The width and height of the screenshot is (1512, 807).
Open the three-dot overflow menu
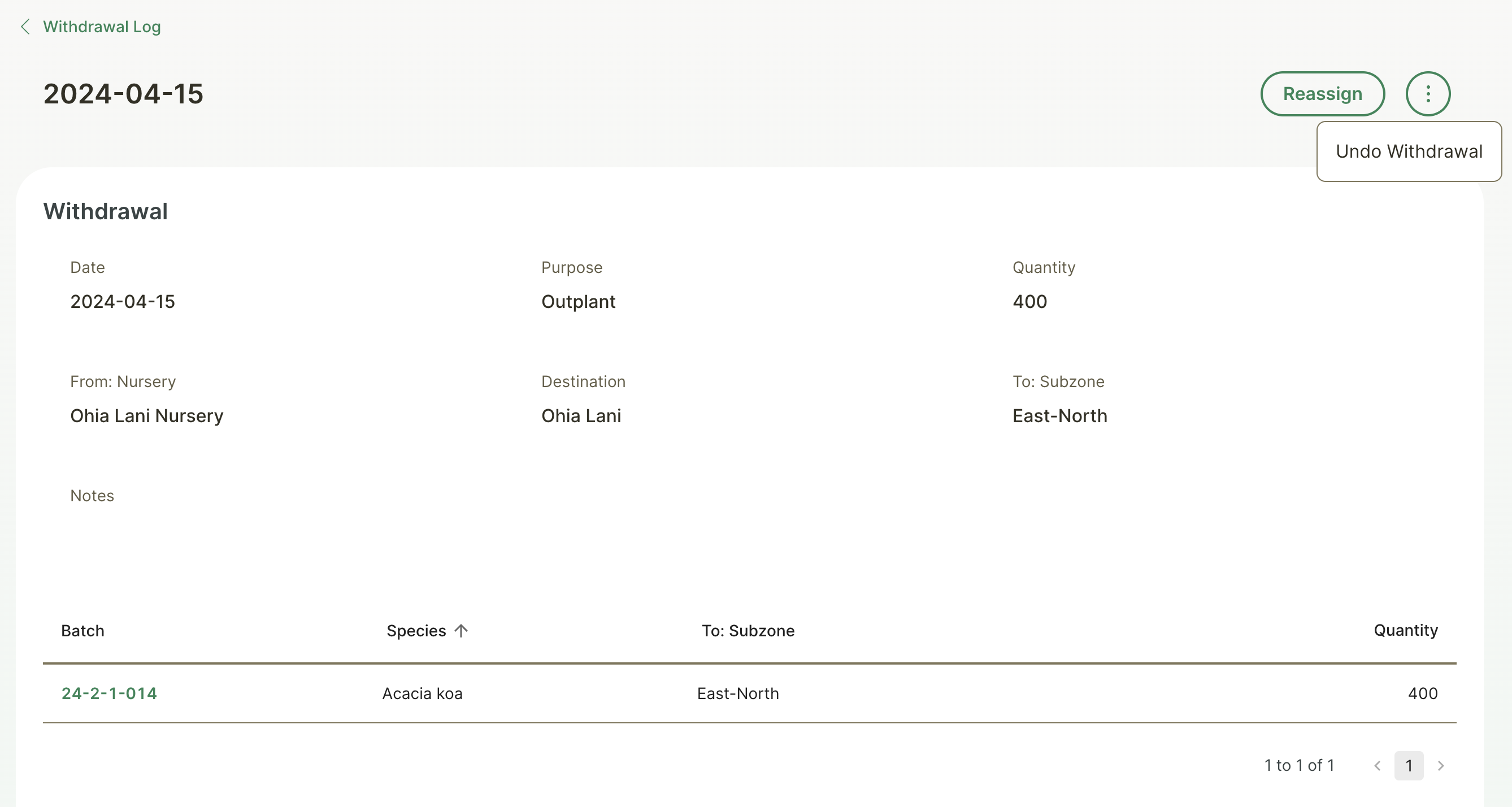pyautogui.click(x=1428, y=93)
